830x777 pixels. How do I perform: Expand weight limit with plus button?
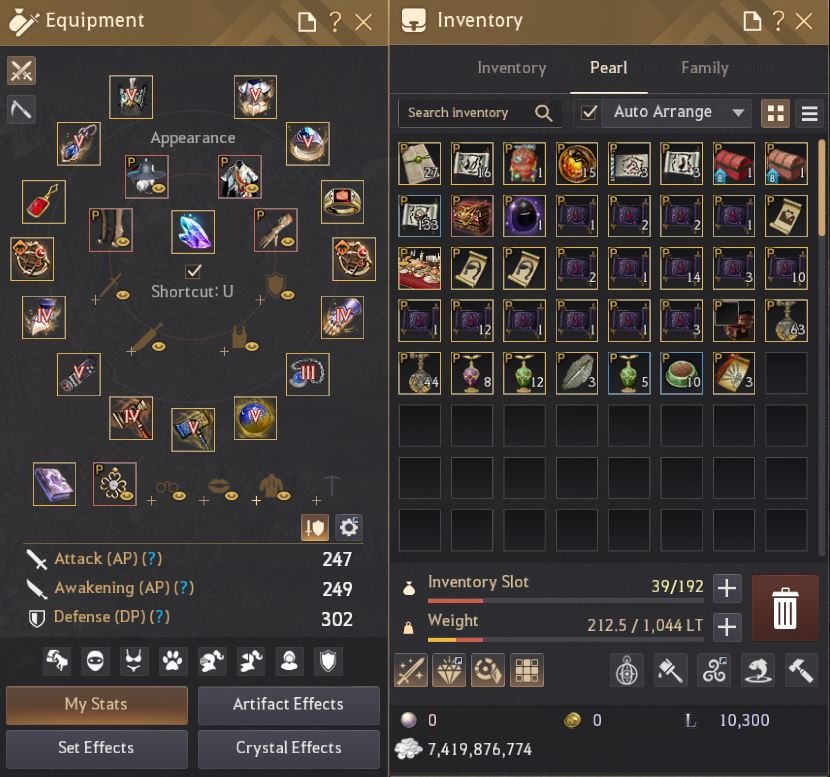click(727, 627)
